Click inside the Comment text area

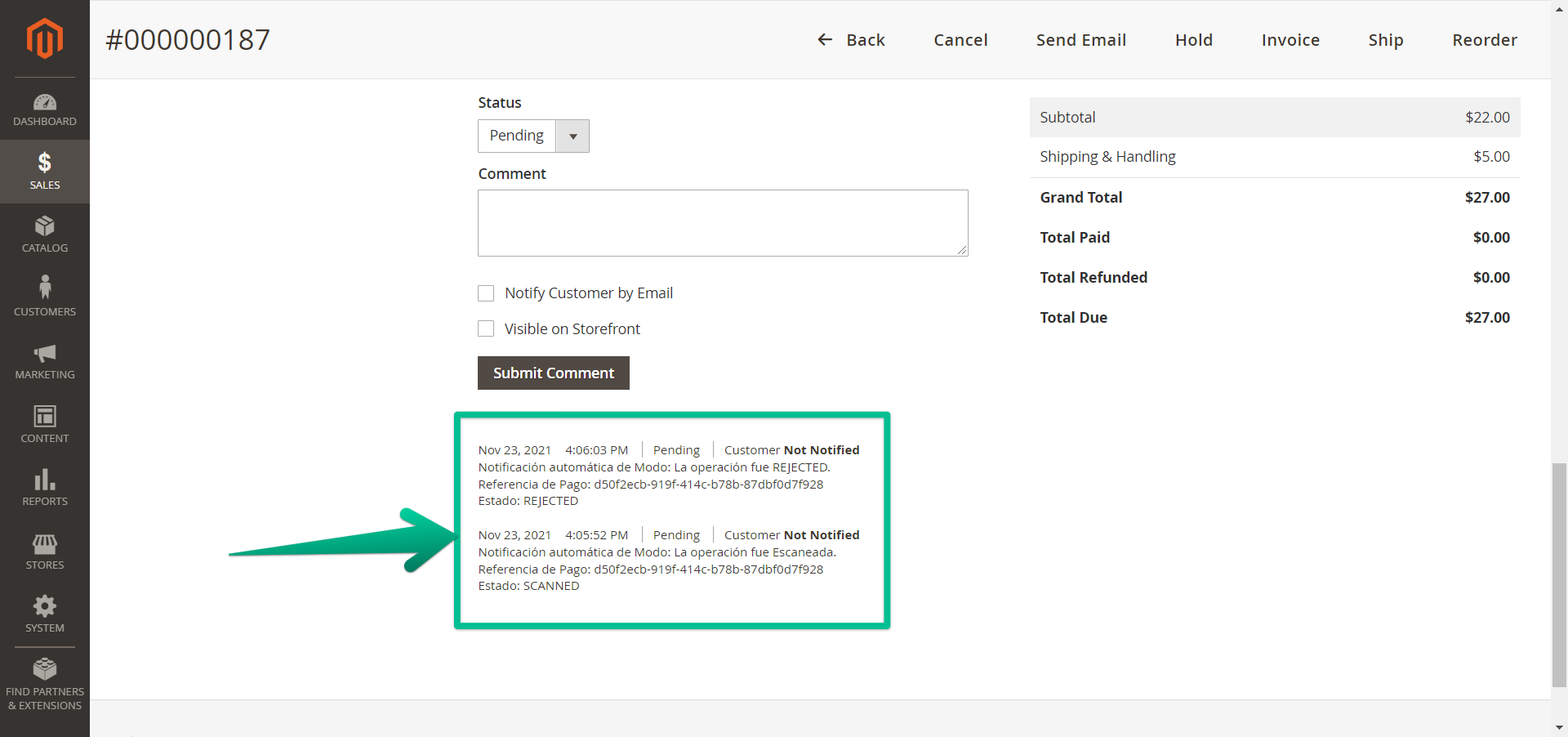pyautogui.click(x=722, y=223)
